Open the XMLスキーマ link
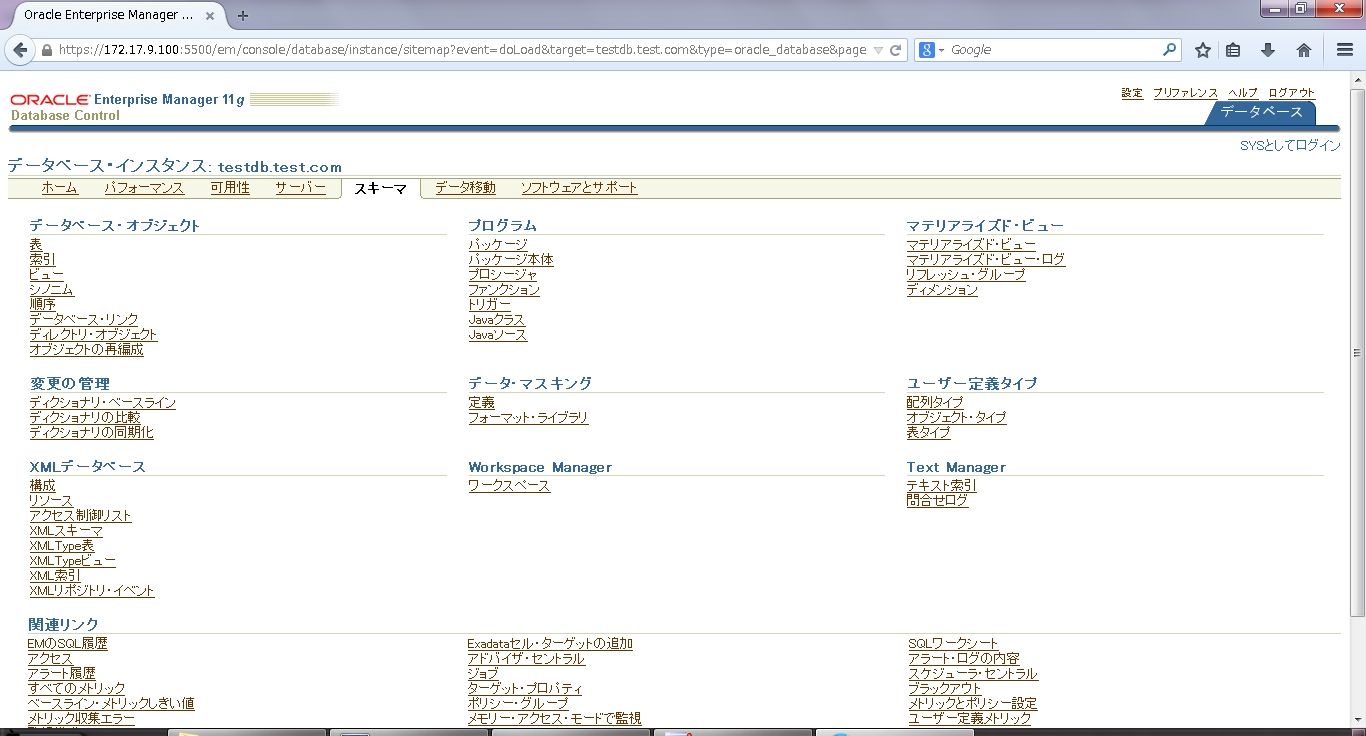 pos(66,531)
